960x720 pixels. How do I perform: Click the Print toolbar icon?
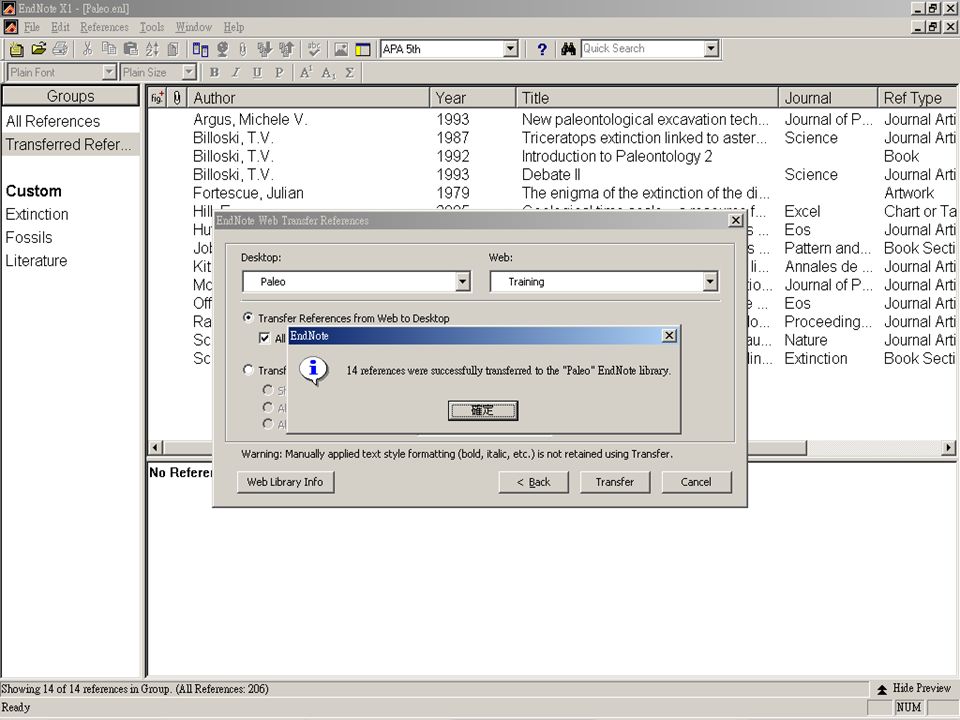[x=60, y=49]
